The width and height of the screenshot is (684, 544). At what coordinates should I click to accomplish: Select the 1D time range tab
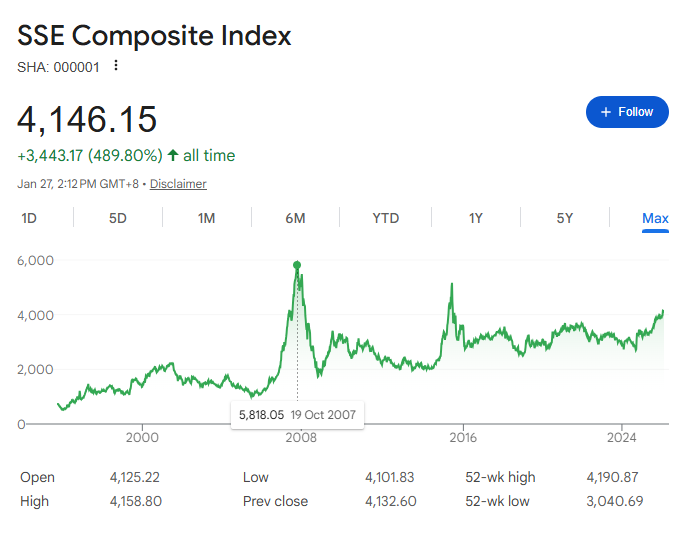[x=29, y=218]
